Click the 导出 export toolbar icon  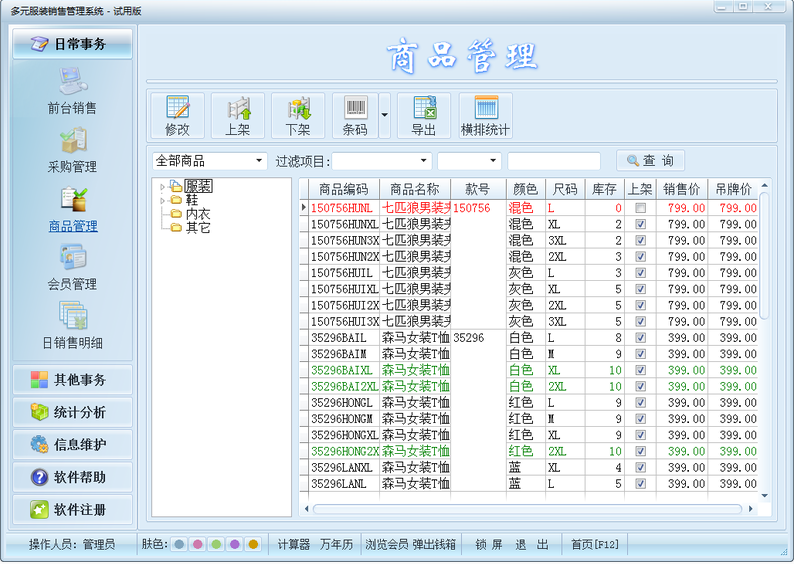point(424,115)
